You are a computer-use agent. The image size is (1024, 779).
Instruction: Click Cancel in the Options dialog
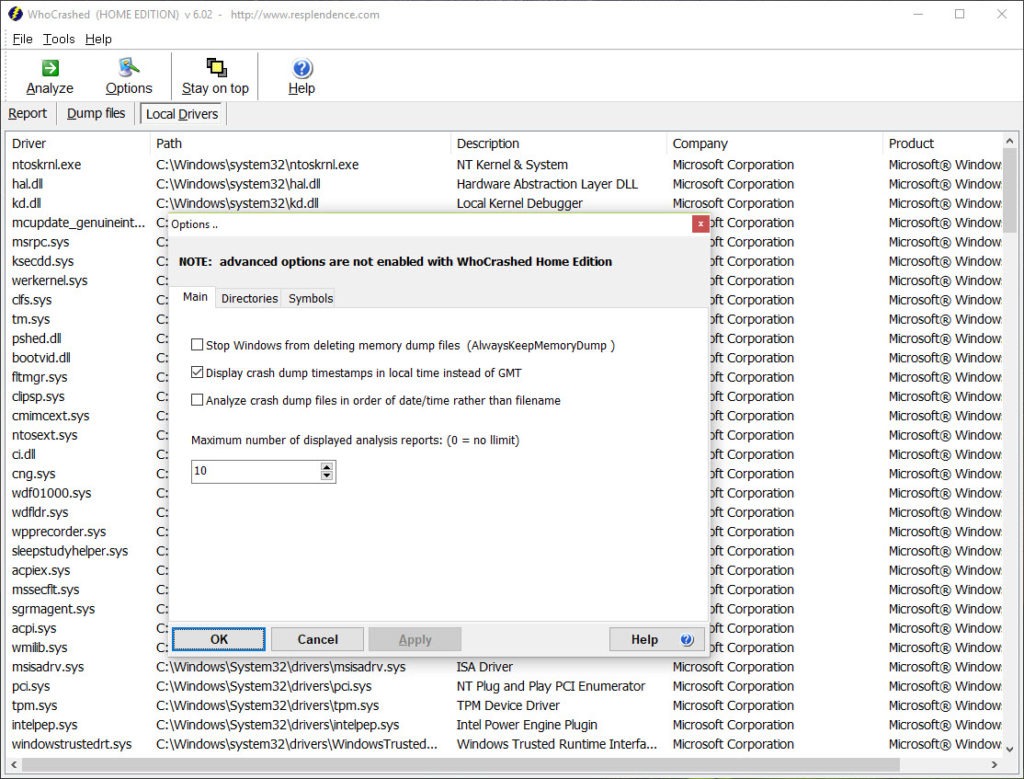click(x=317, y=639)
